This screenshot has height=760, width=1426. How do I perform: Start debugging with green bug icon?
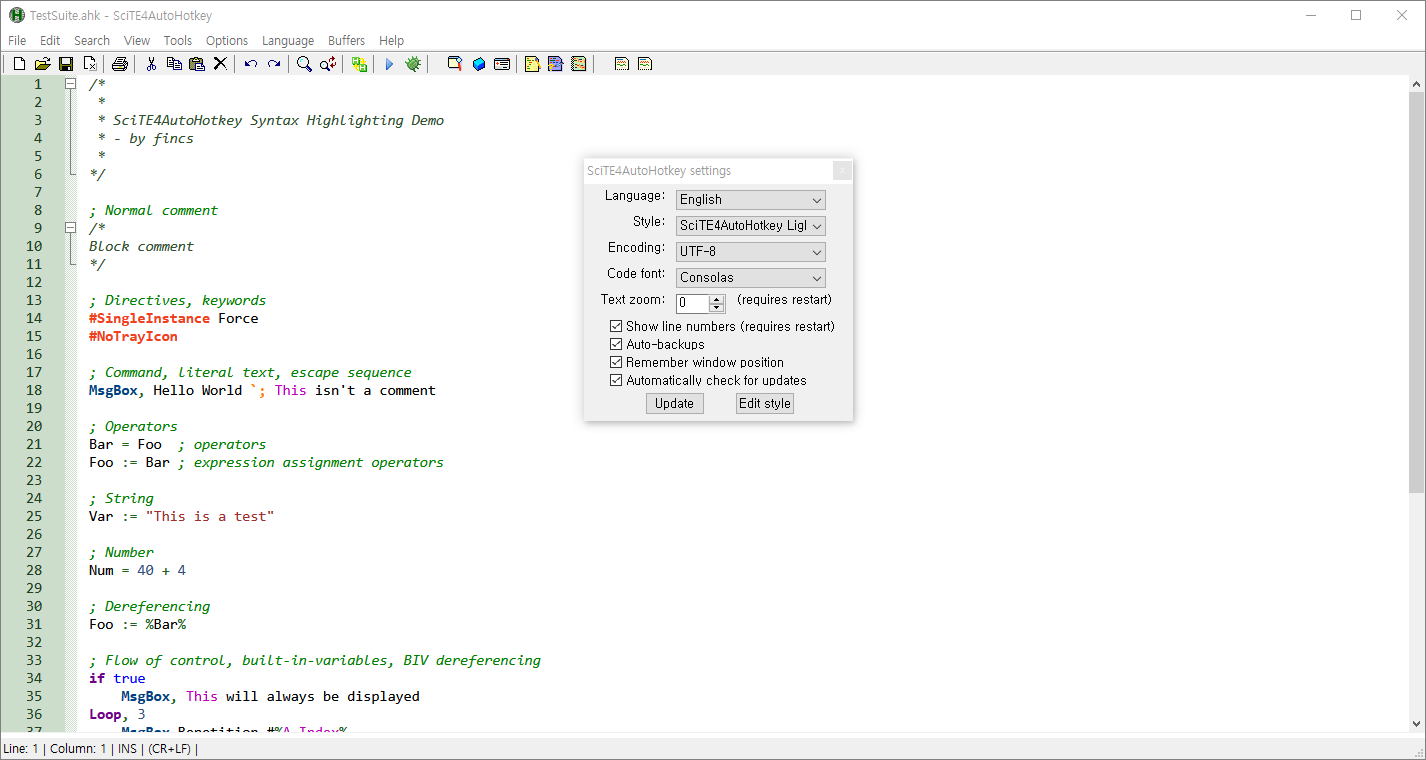(x=413, y=64)
